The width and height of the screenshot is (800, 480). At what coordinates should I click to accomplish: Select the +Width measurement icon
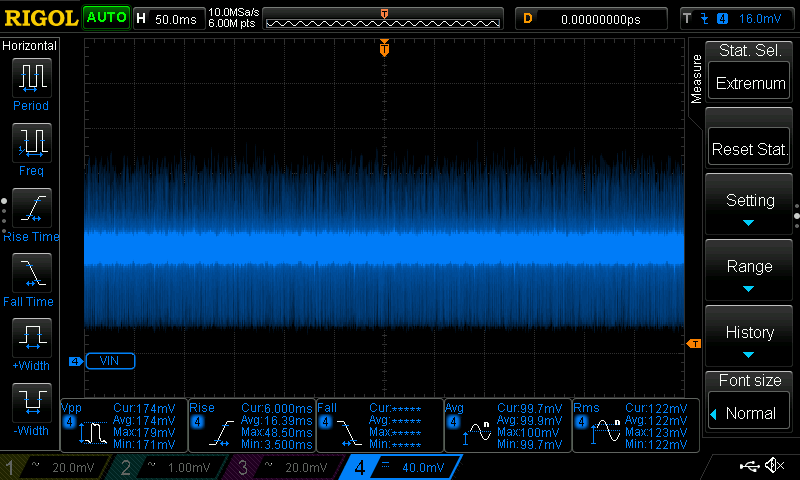[x=32, y=338]
